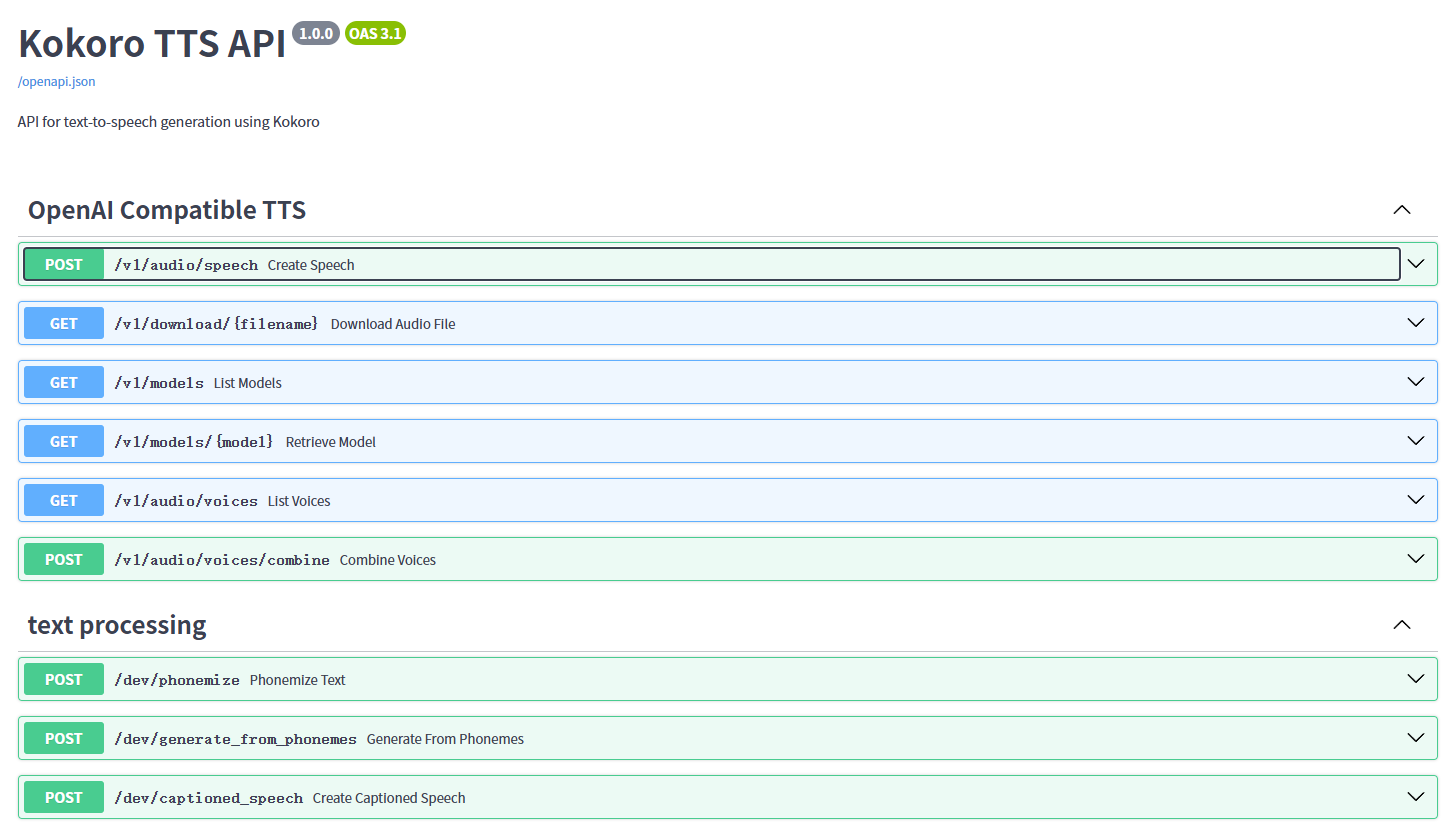Click the API description text about Kokoro
Image resolution: width=1446 pixels, height=832 pixels.
(x=169, y=122)
